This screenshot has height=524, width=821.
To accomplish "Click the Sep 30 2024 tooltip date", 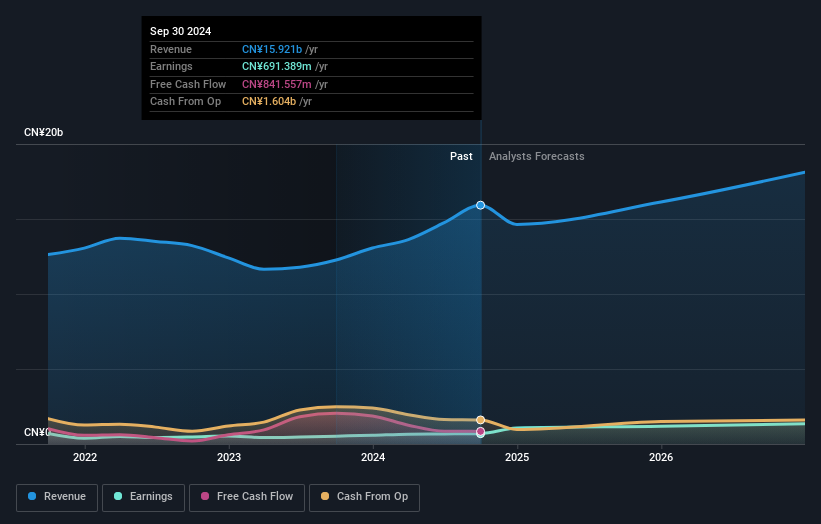I will (x=181, y=31).
